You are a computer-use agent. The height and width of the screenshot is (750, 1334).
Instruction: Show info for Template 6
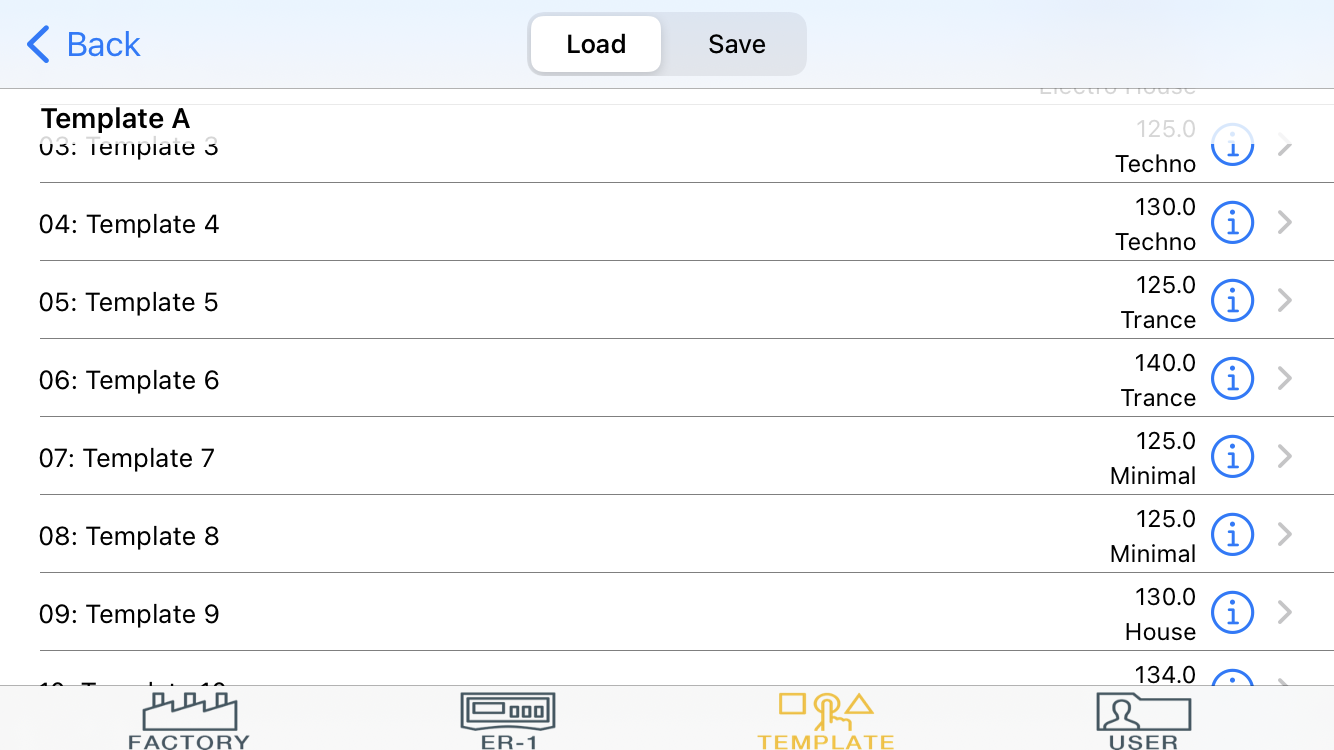coord(1232,379)
